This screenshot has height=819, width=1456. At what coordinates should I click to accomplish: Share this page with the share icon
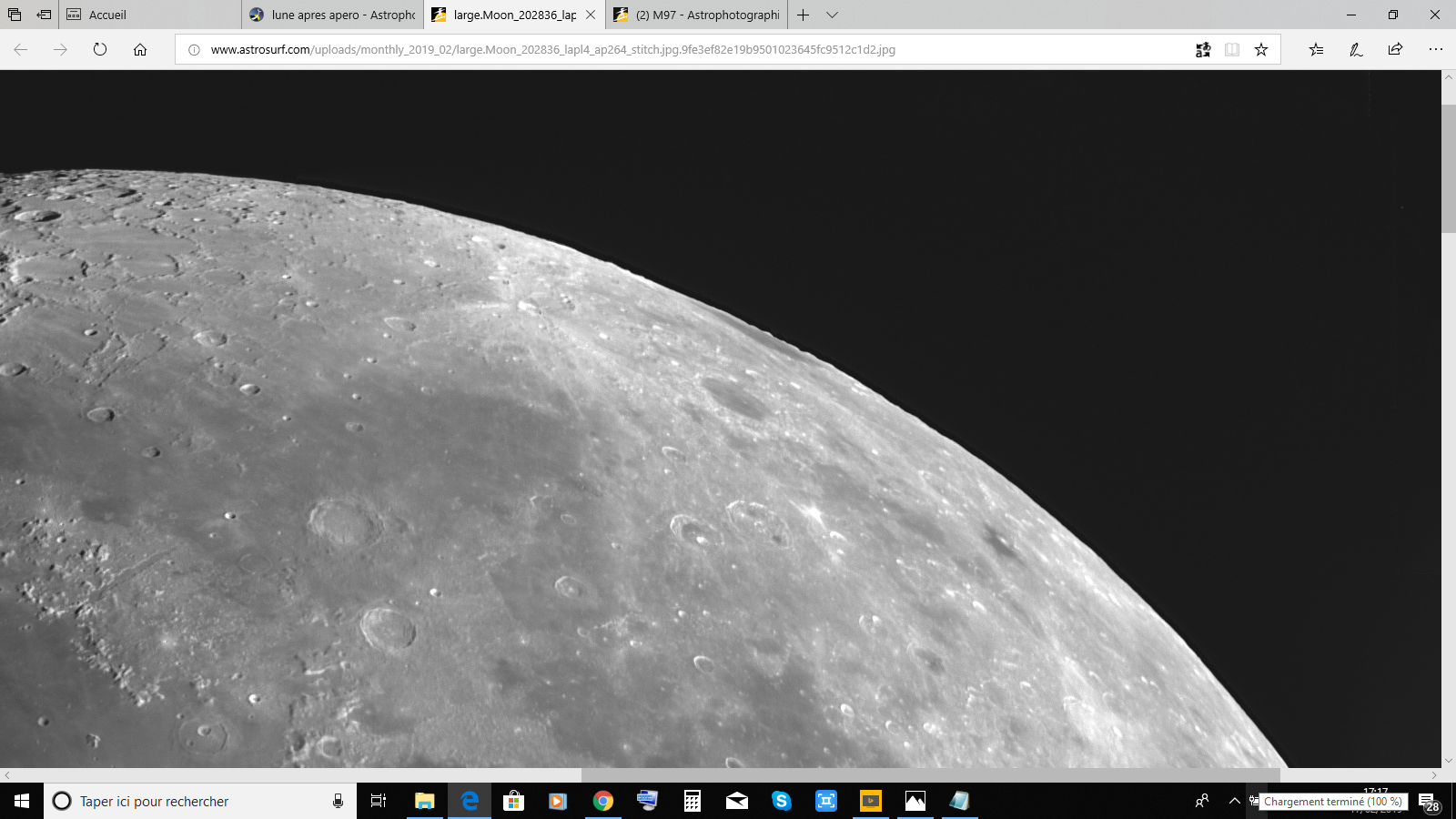point(1395,49)
